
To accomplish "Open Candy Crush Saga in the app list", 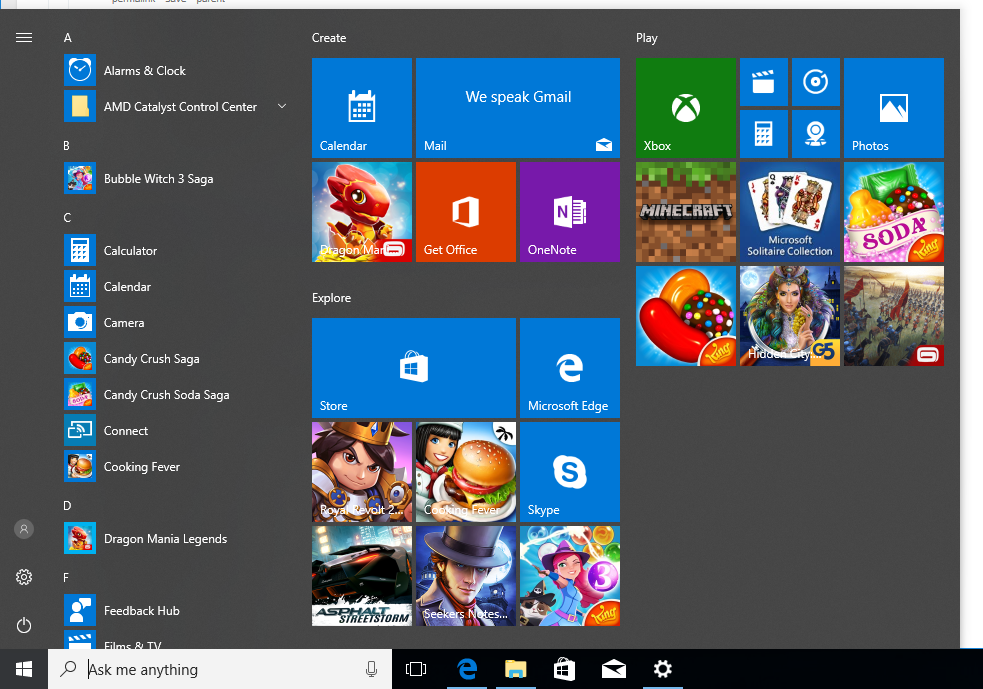I will (x=176, y=359).
